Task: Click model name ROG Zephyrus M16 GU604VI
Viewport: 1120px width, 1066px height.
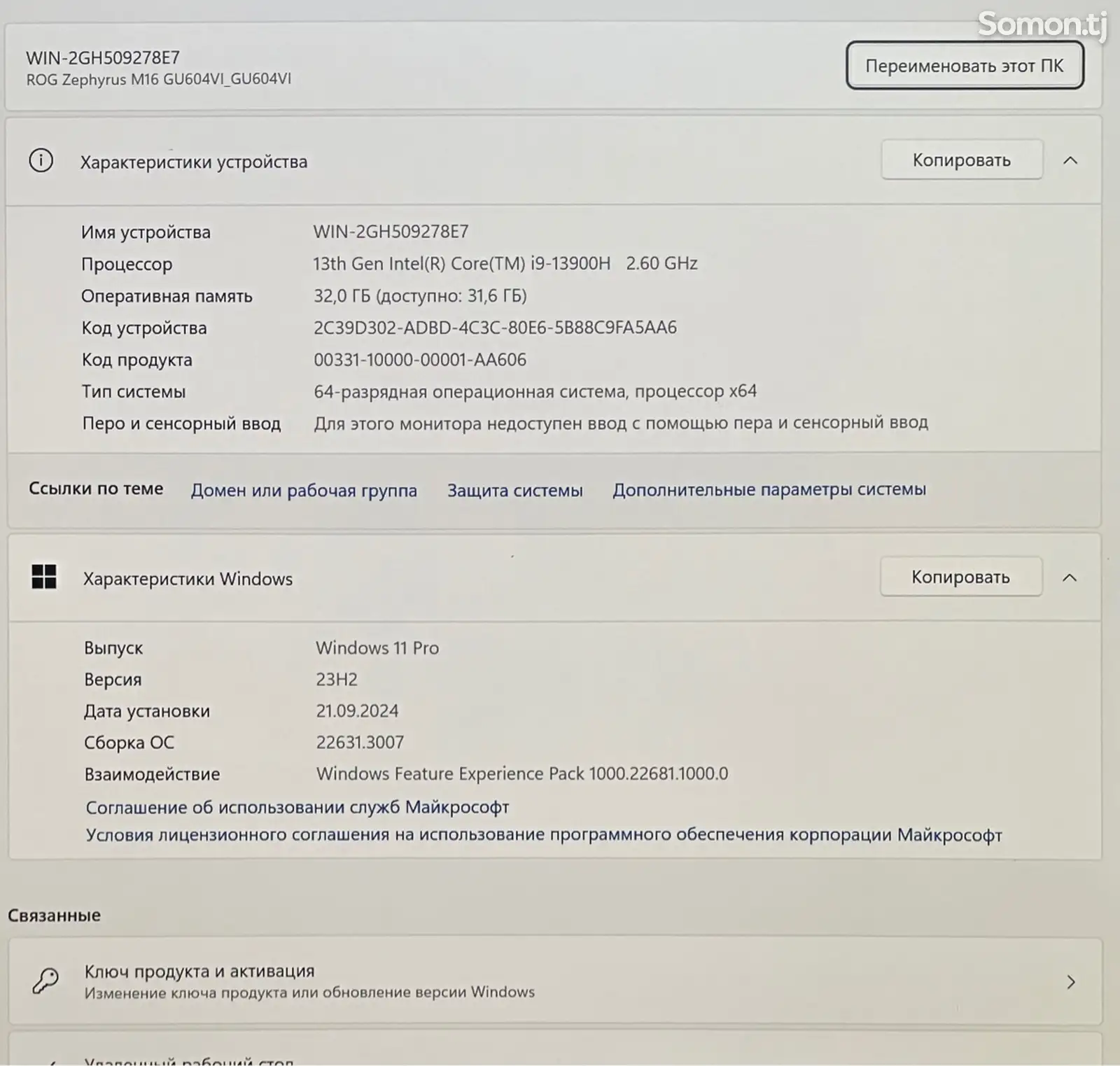Action: click(159, 79)
